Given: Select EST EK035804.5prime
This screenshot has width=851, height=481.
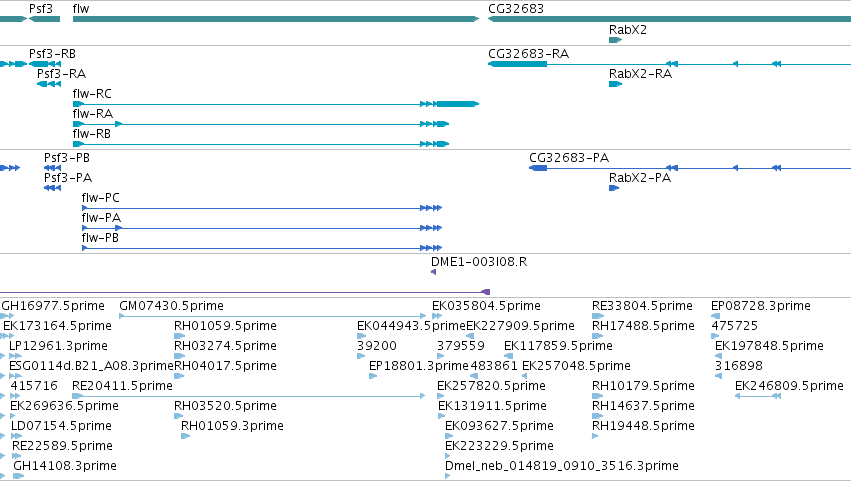Looking at the screenshot, I should coord(486,306).
